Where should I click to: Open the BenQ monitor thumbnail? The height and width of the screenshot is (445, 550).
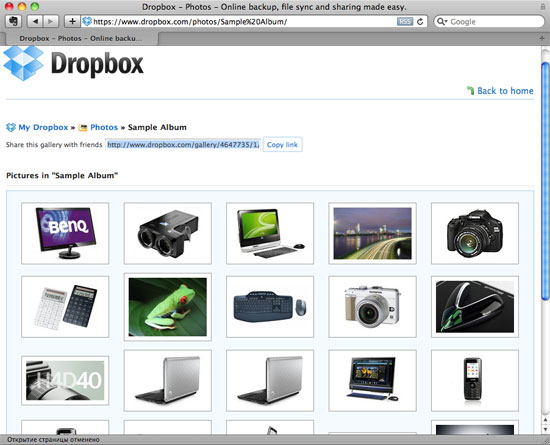click(65, 233)
